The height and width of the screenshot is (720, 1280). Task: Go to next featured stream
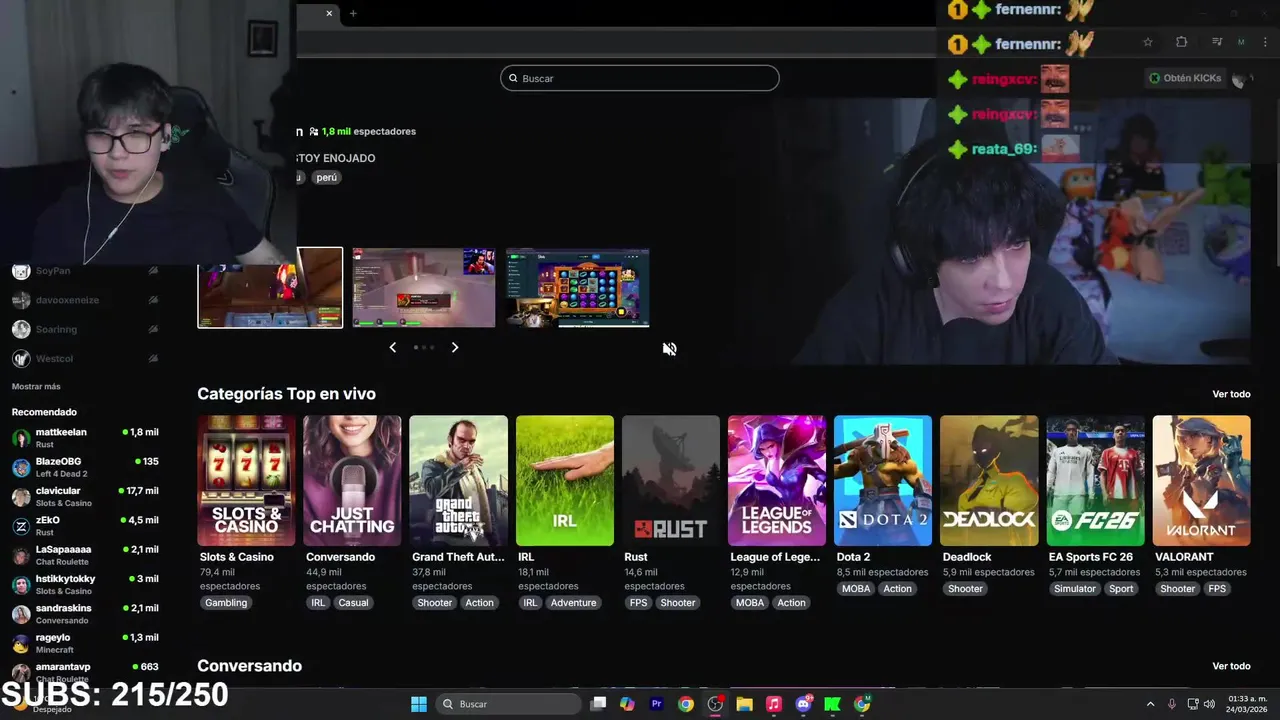[454, 347]
